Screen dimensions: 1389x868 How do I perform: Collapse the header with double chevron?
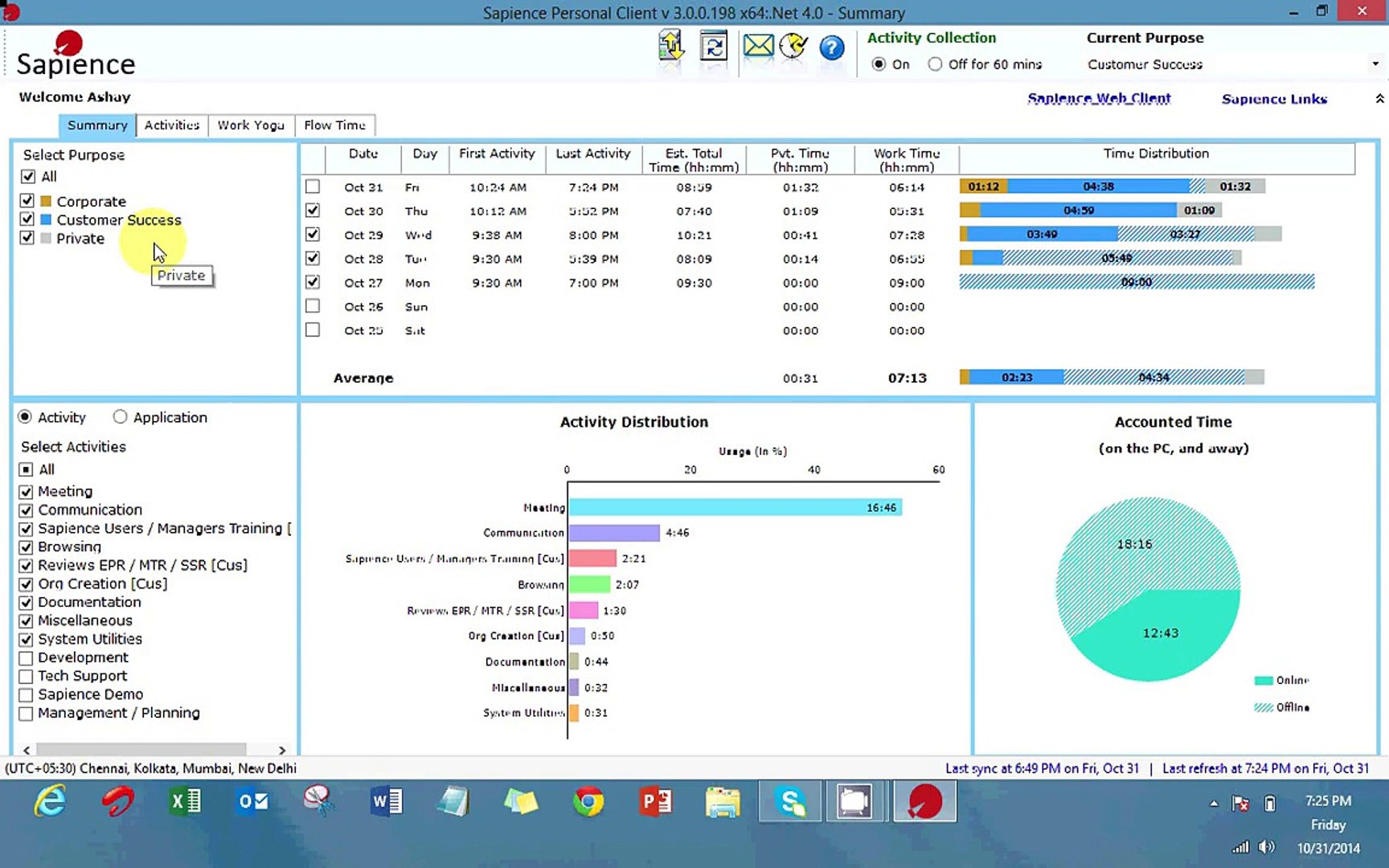(1379, 99)
